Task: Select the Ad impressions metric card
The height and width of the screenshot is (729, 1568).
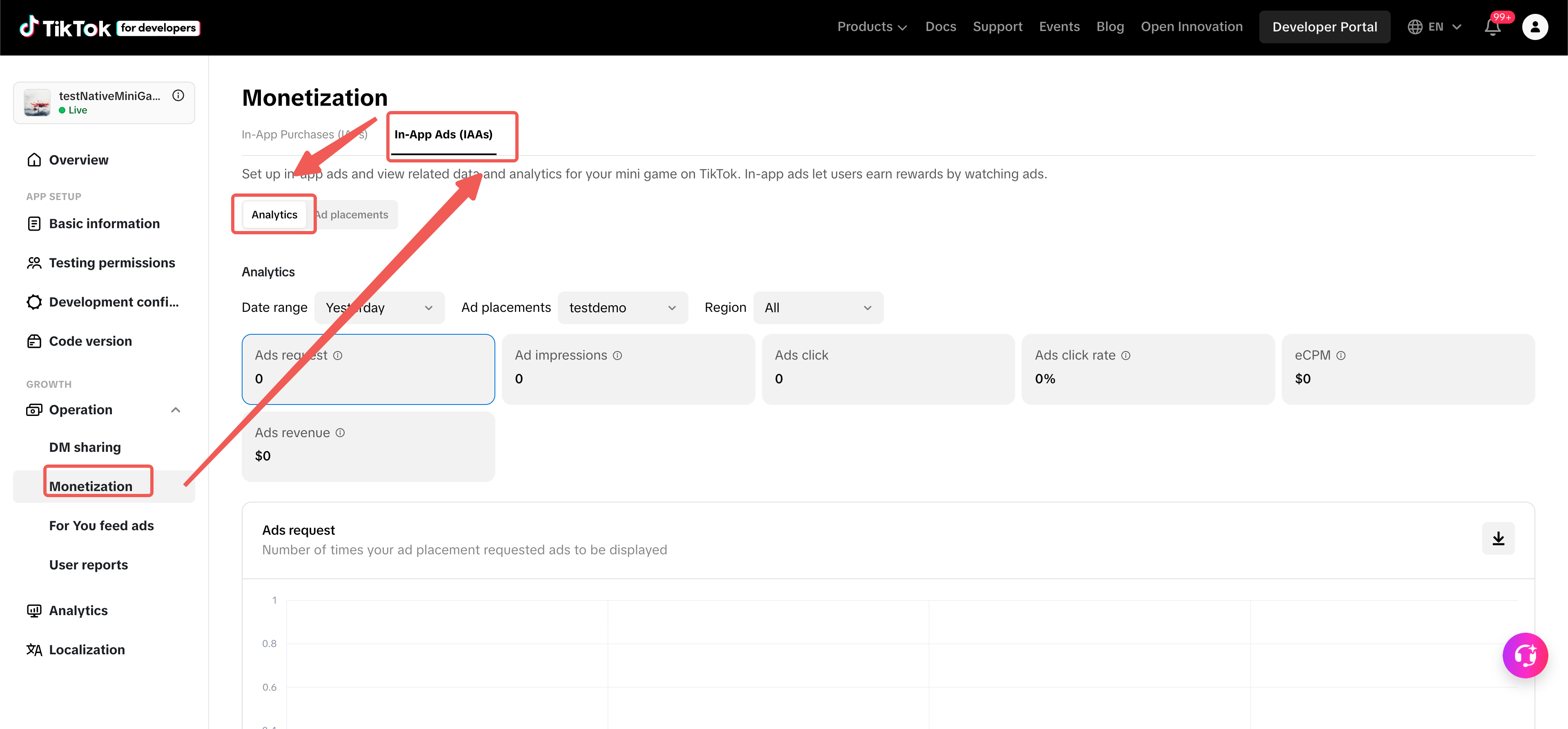Action: click(628, 369)
